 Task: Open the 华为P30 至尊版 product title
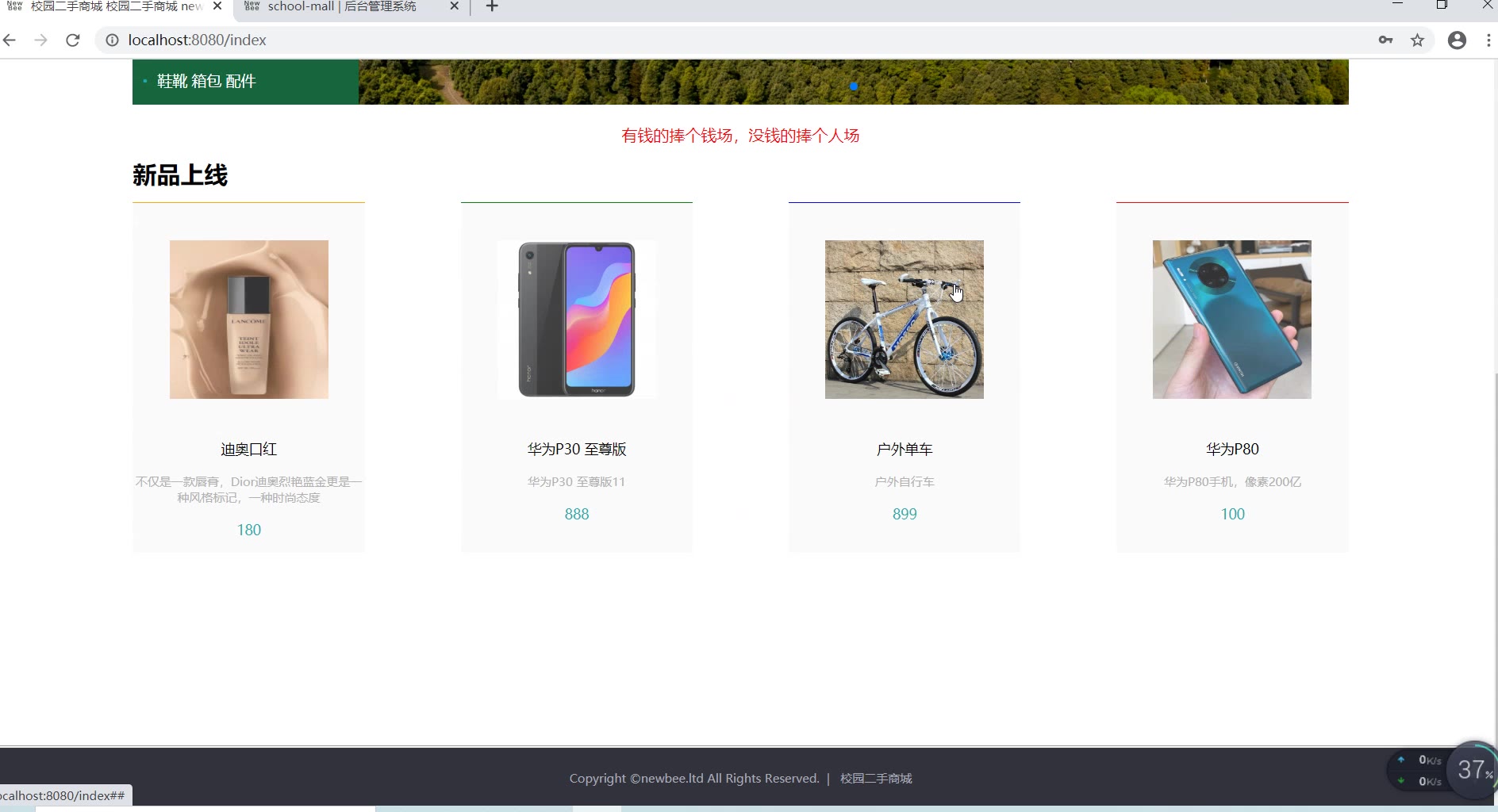(x=577, y=449)
